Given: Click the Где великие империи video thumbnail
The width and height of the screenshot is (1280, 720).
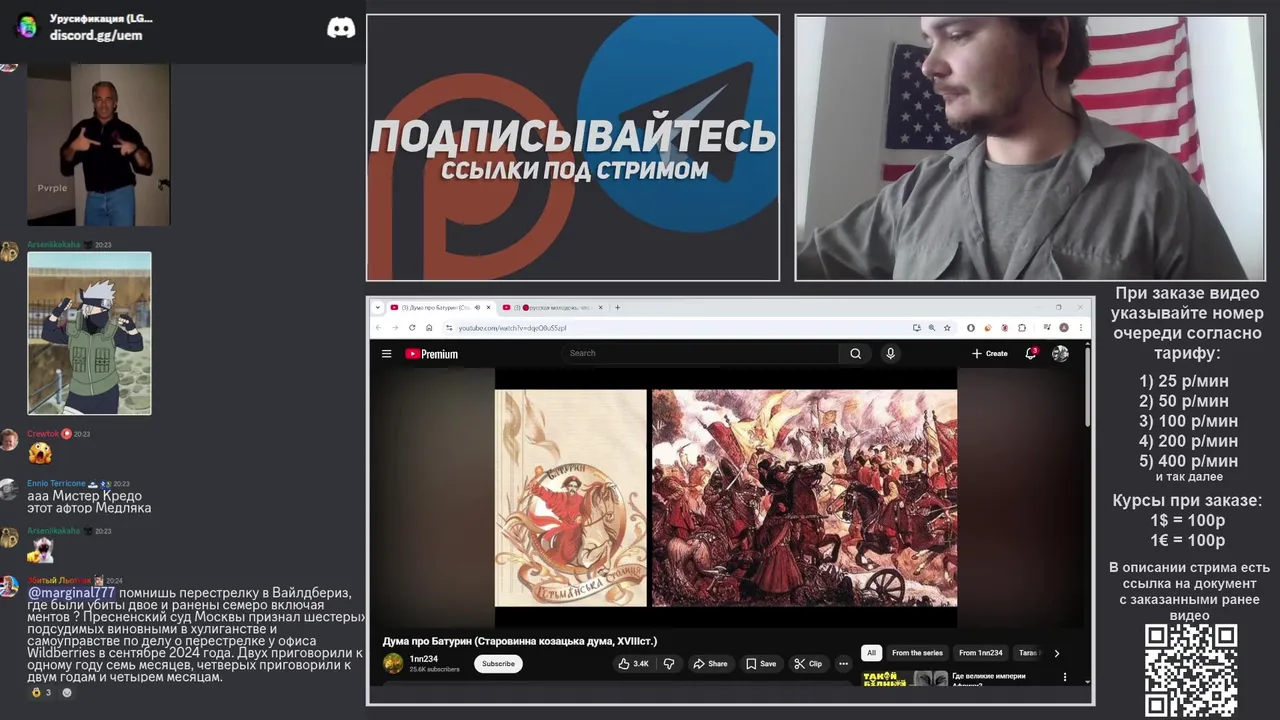Looking at the screenshot, I should [x=905, y=679].
